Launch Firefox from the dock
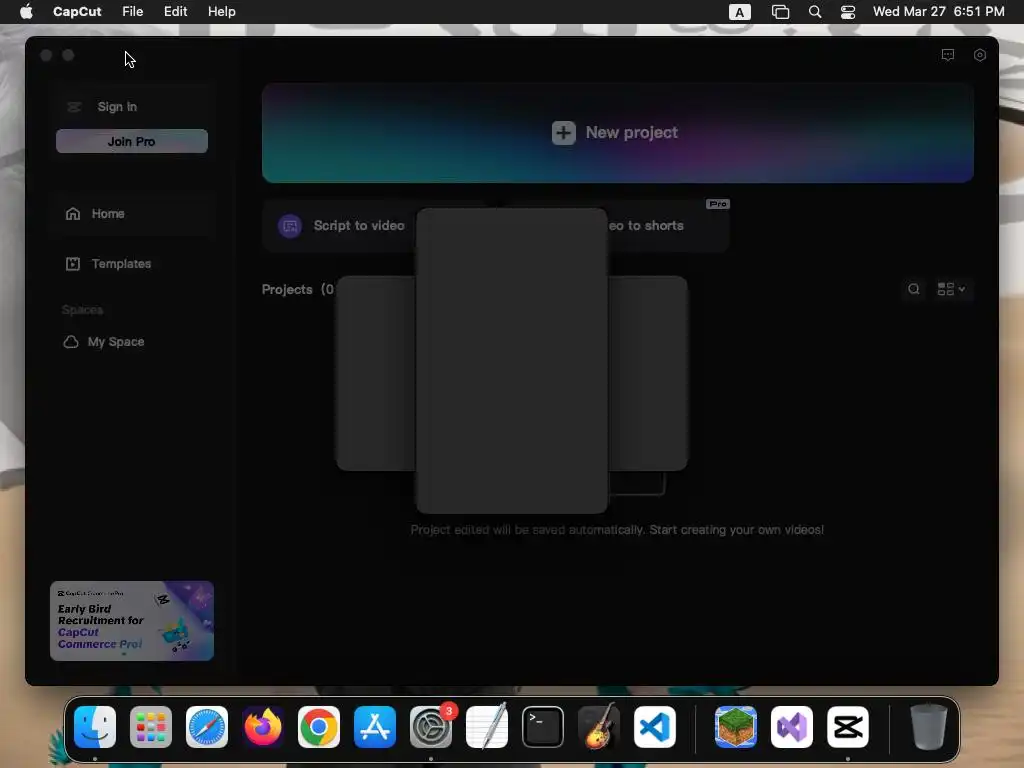 pyautogui.click(x=263, y=727)
